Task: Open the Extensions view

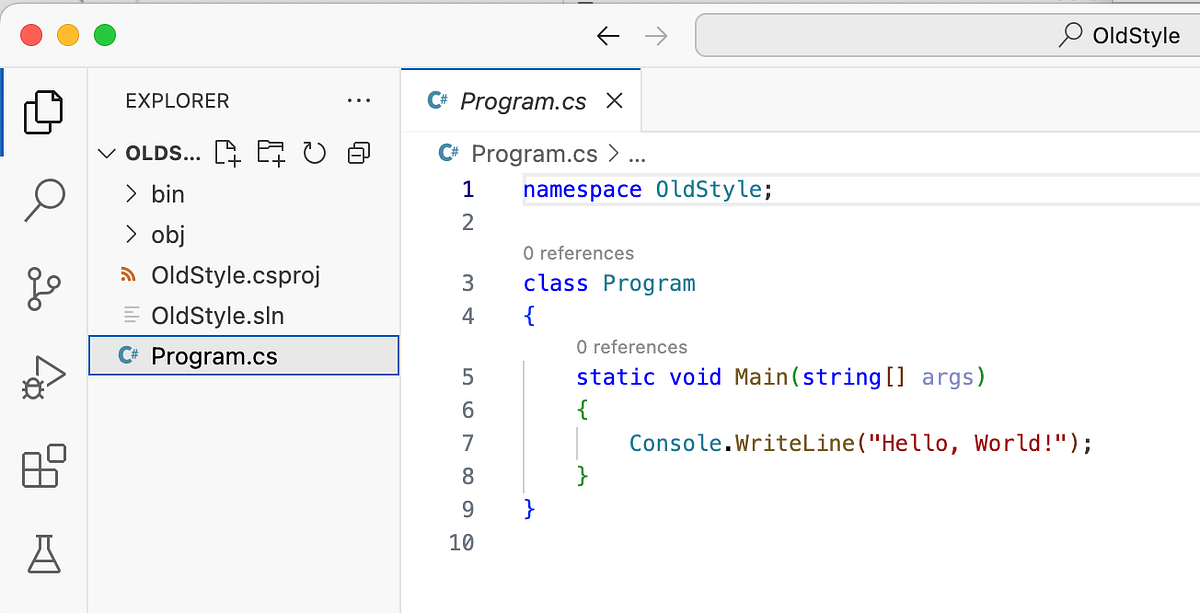Action: pyautogui.click(x=43, y=466)
